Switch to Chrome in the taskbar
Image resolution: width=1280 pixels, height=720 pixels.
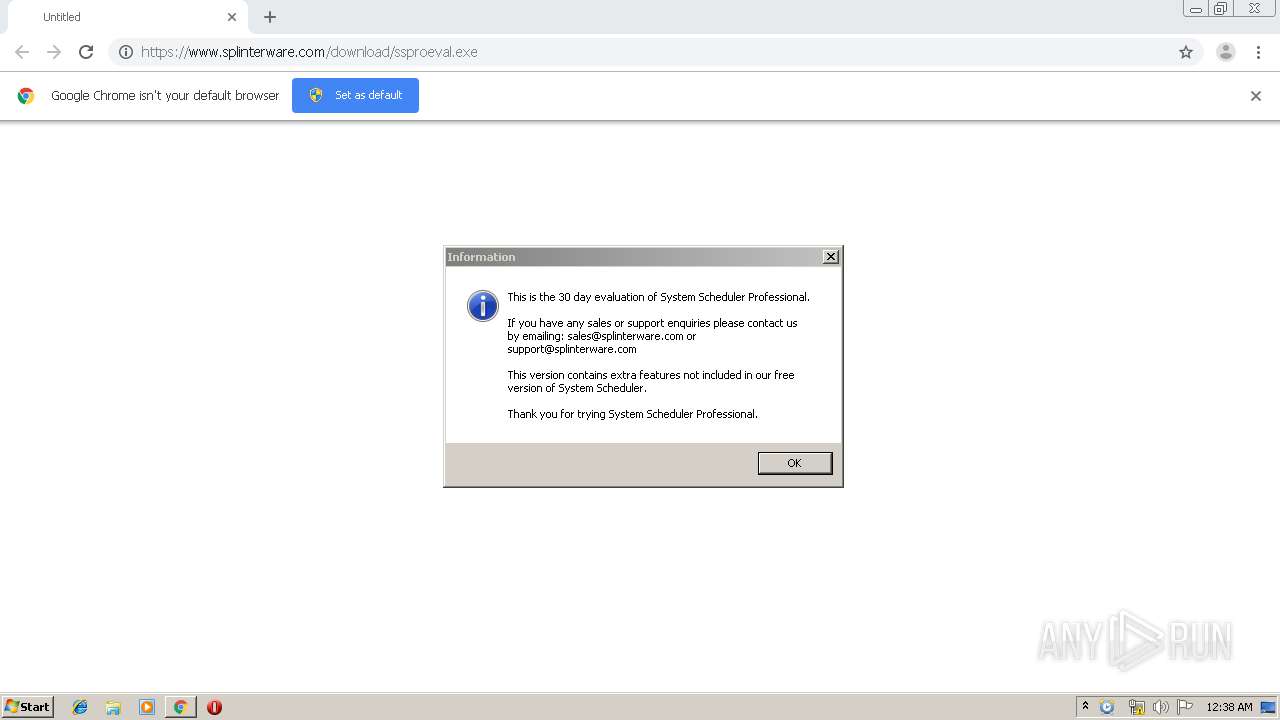(181, 707)
